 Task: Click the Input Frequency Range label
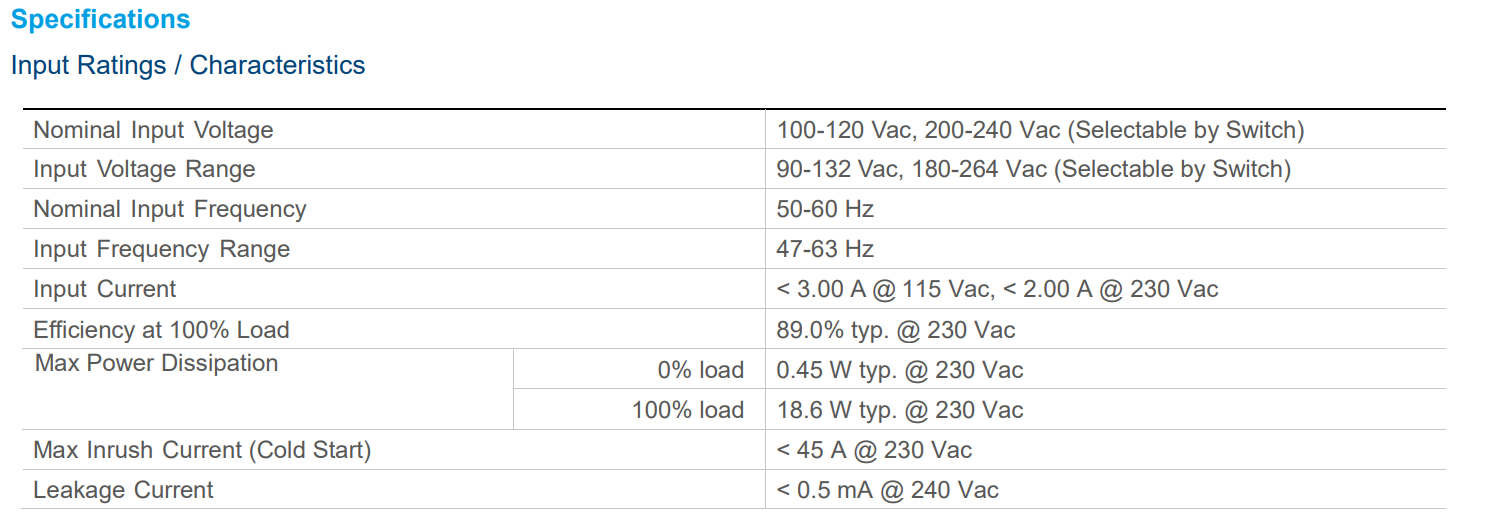coord(161,250)
